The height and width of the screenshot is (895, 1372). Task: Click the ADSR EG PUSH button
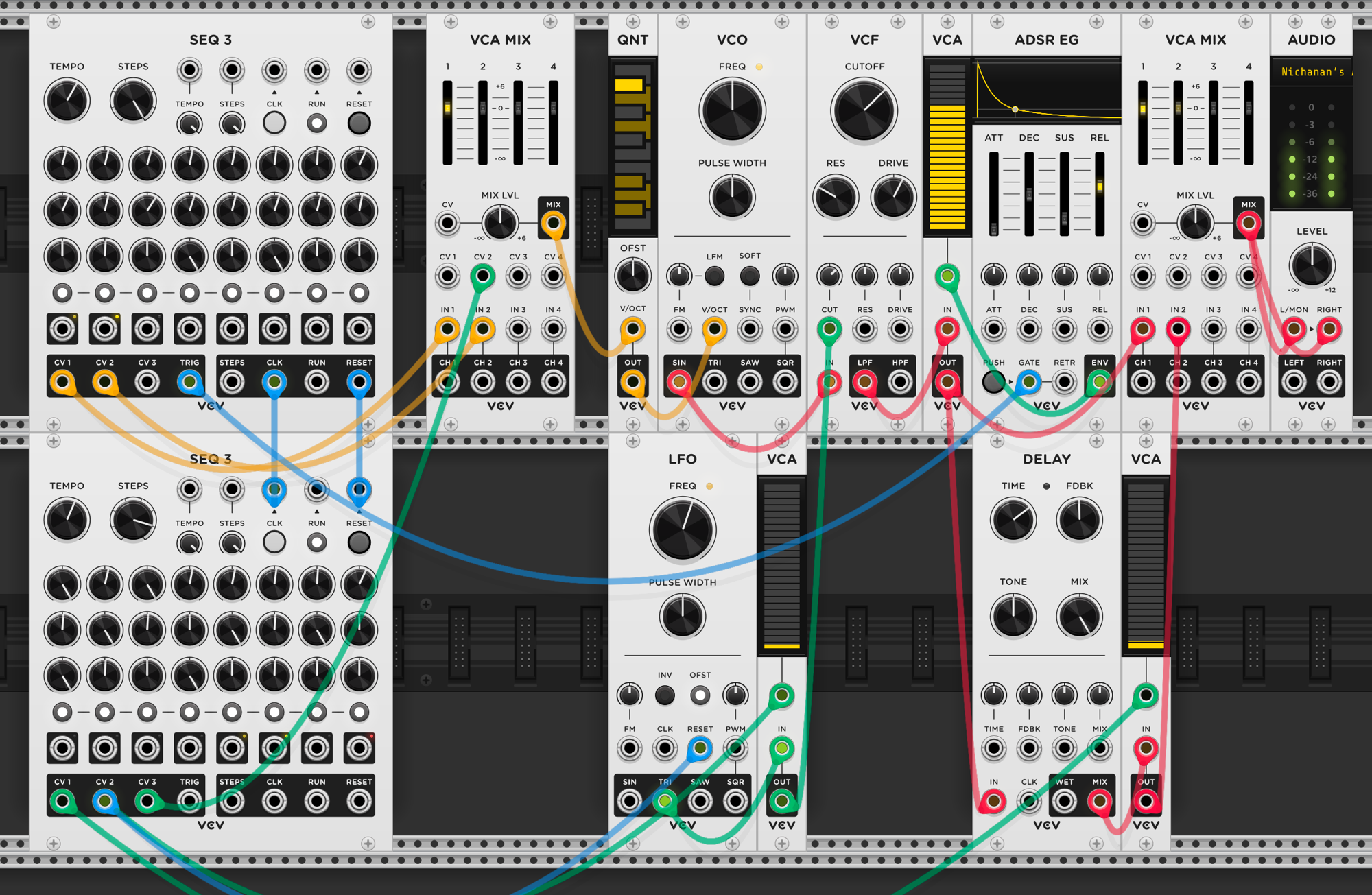point(993,382)
